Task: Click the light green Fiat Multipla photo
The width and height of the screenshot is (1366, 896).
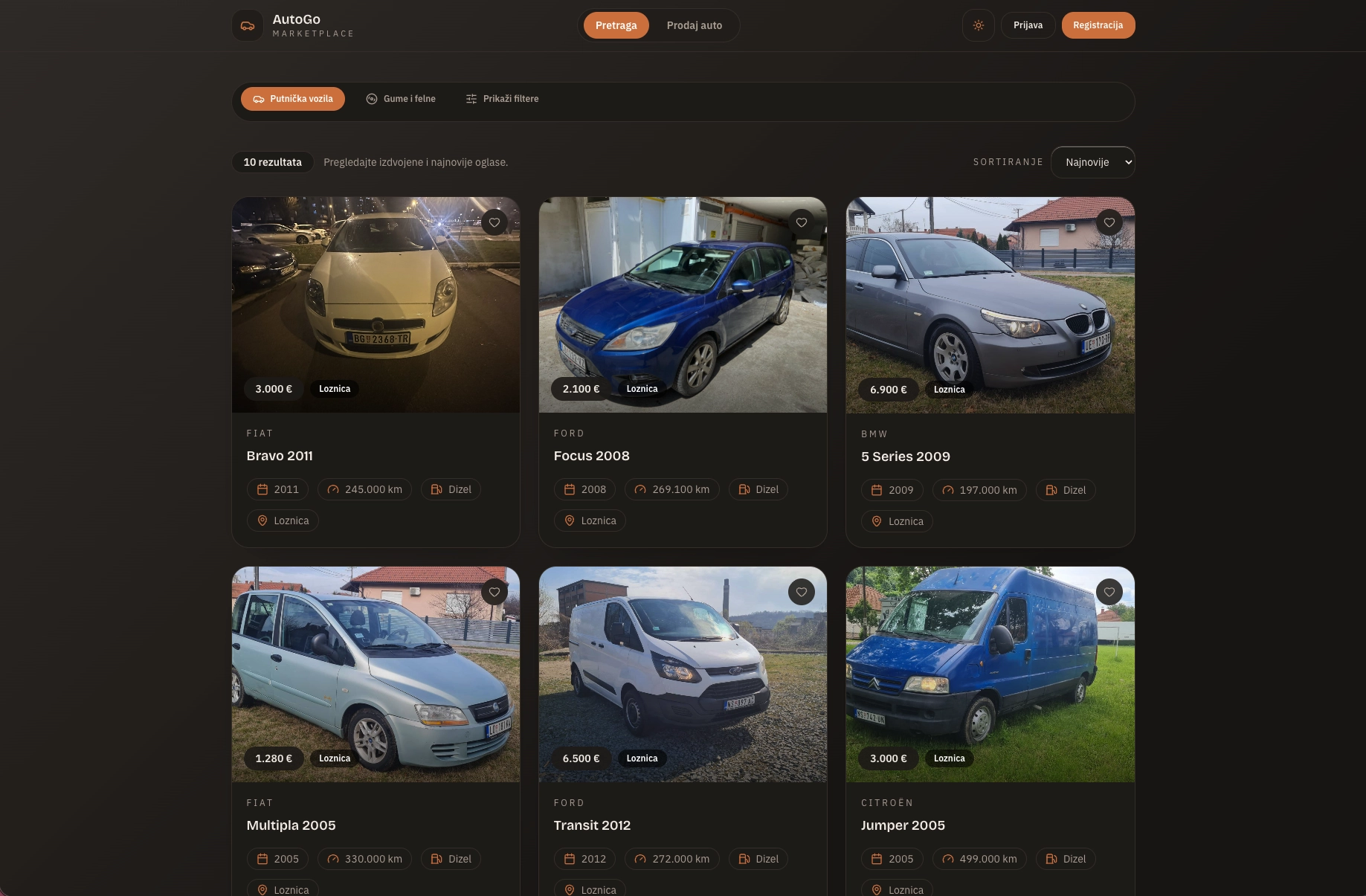Action: click(x=376, y=674)
